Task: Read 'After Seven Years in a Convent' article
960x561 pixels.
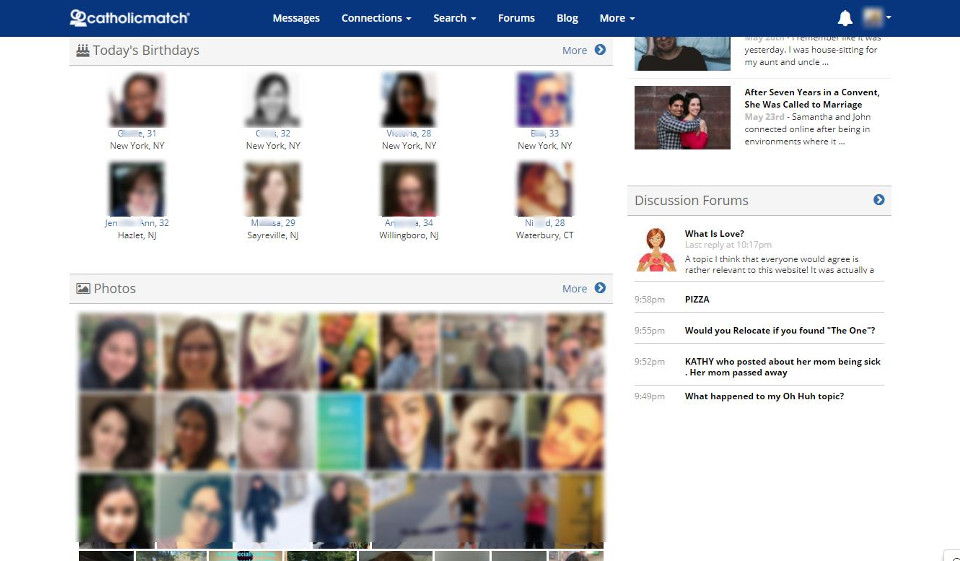Action: tap(811, 98)
